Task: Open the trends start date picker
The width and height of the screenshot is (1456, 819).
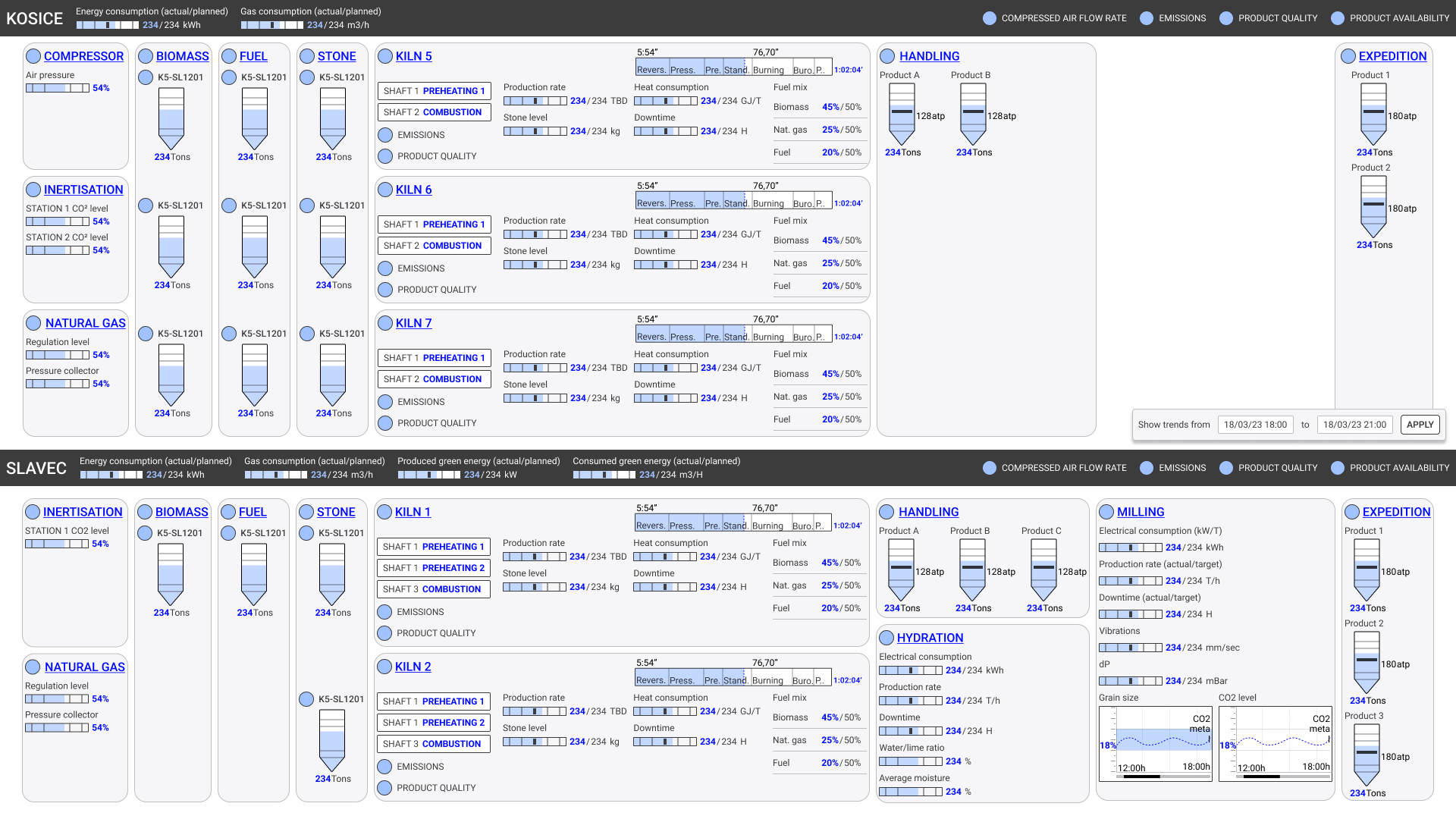Action: pyautogui.click(x=1255, y=425)
